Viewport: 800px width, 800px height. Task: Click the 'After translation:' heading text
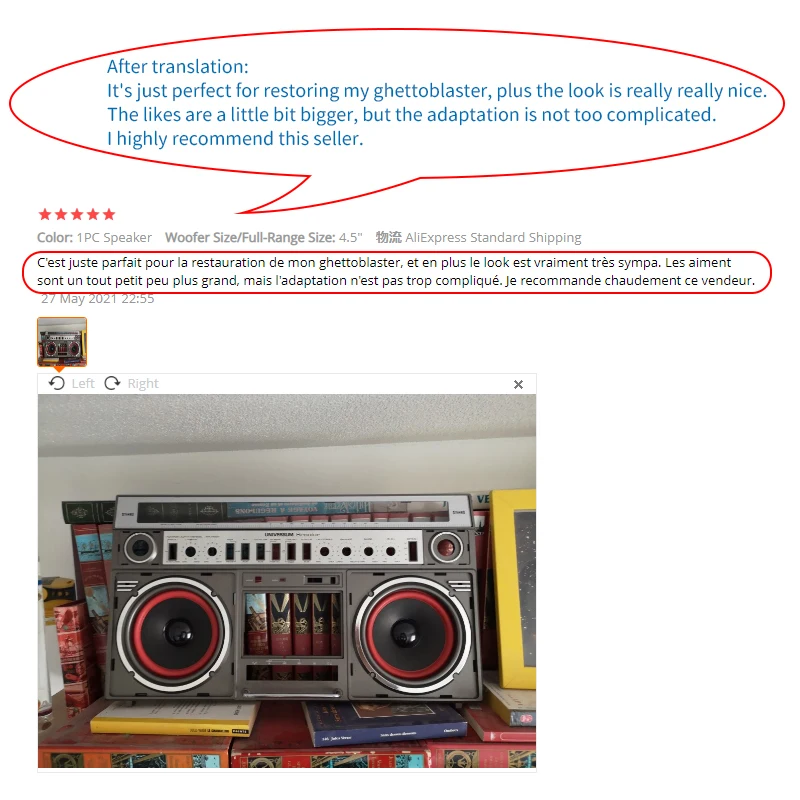point(178,67)
